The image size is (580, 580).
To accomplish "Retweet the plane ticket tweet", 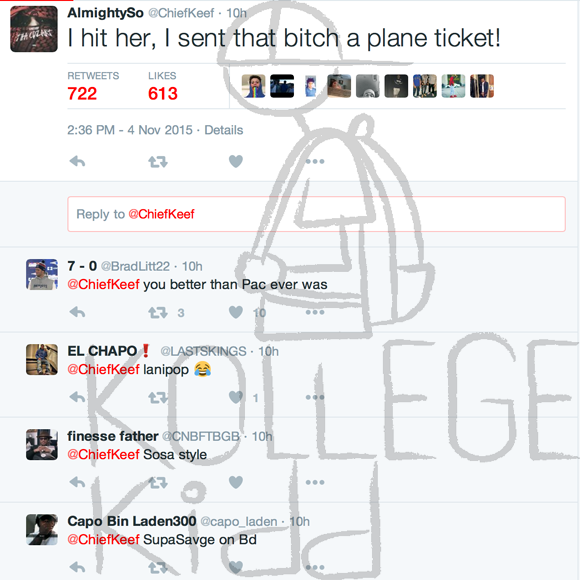I will click(158, 161).
